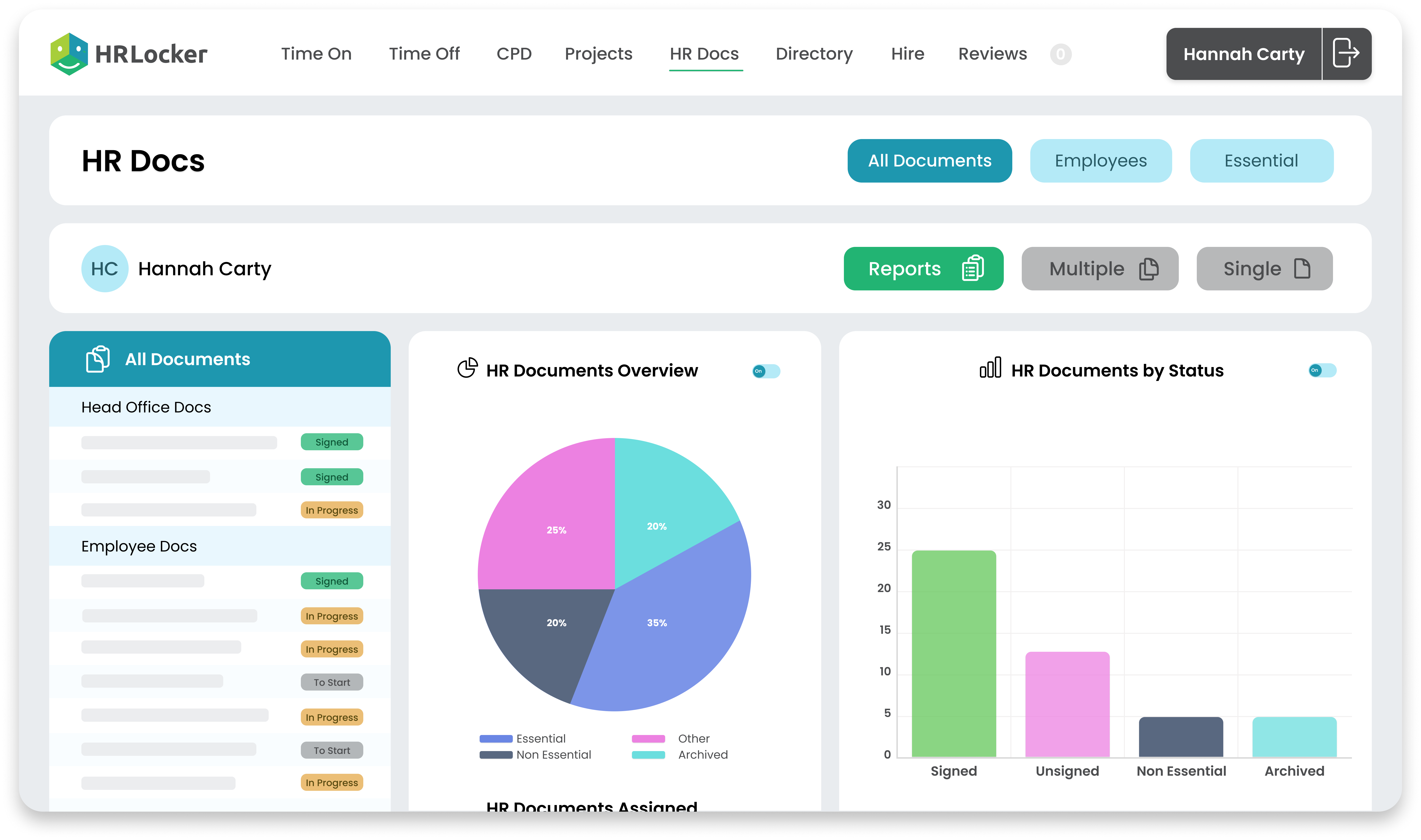The width and height of the screenshot is (1421, 840).
Task: Collapse the Head Office Docs section
Action: pos(146,407)
